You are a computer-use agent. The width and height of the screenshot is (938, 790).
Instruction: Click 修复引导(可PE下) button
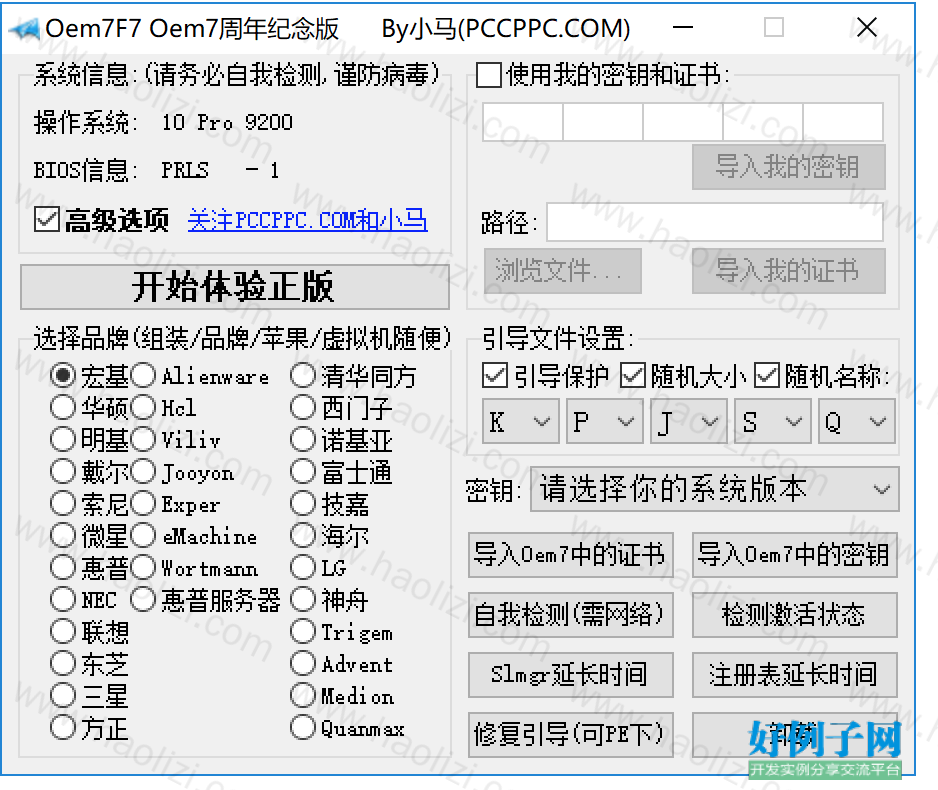571,734
